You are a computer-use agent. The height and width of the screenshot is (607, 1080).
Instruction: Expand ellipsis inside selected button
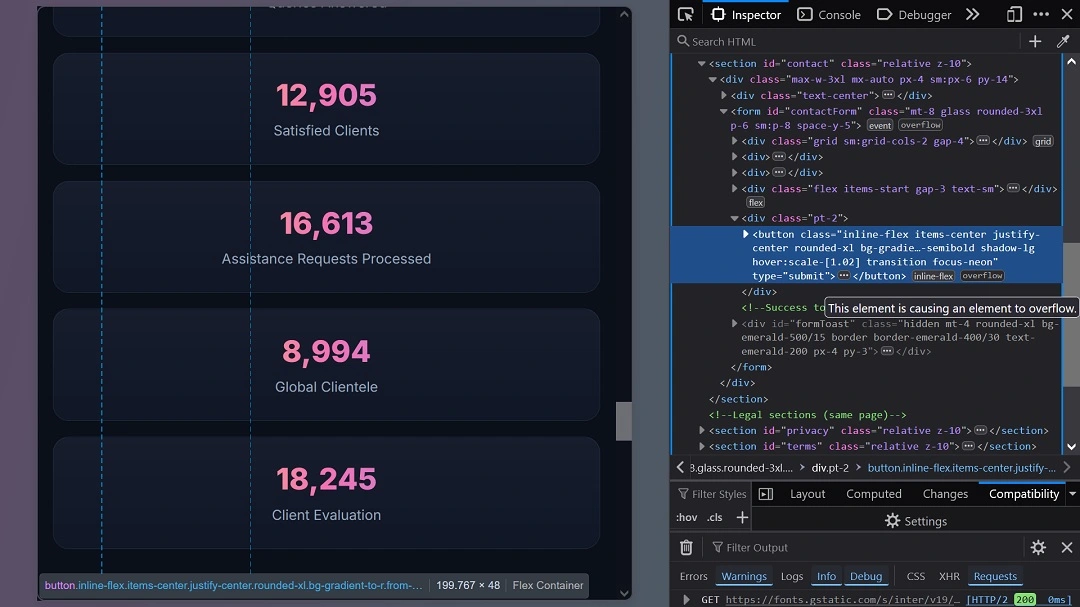pos(844,276)
